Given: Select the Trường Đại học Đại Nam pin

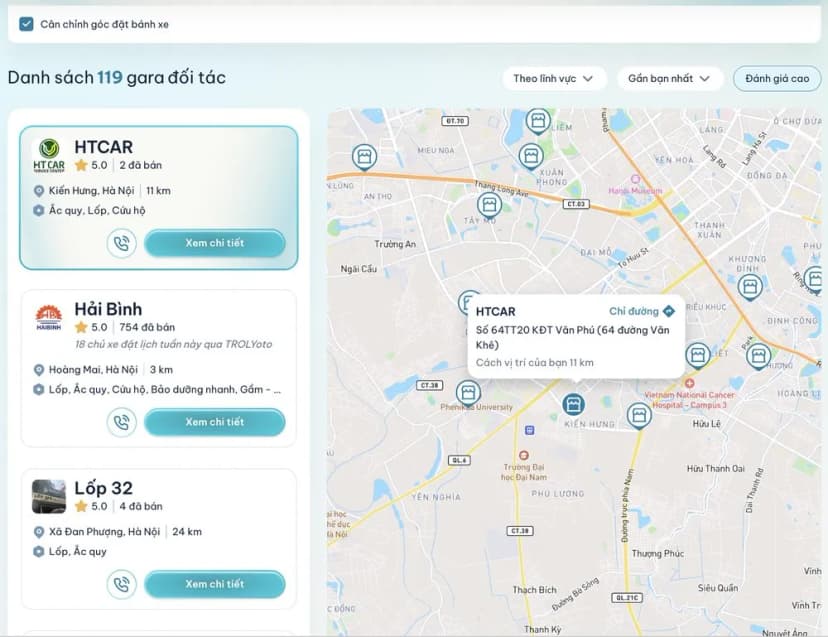Looking at the screenshot, I should 523,455.
